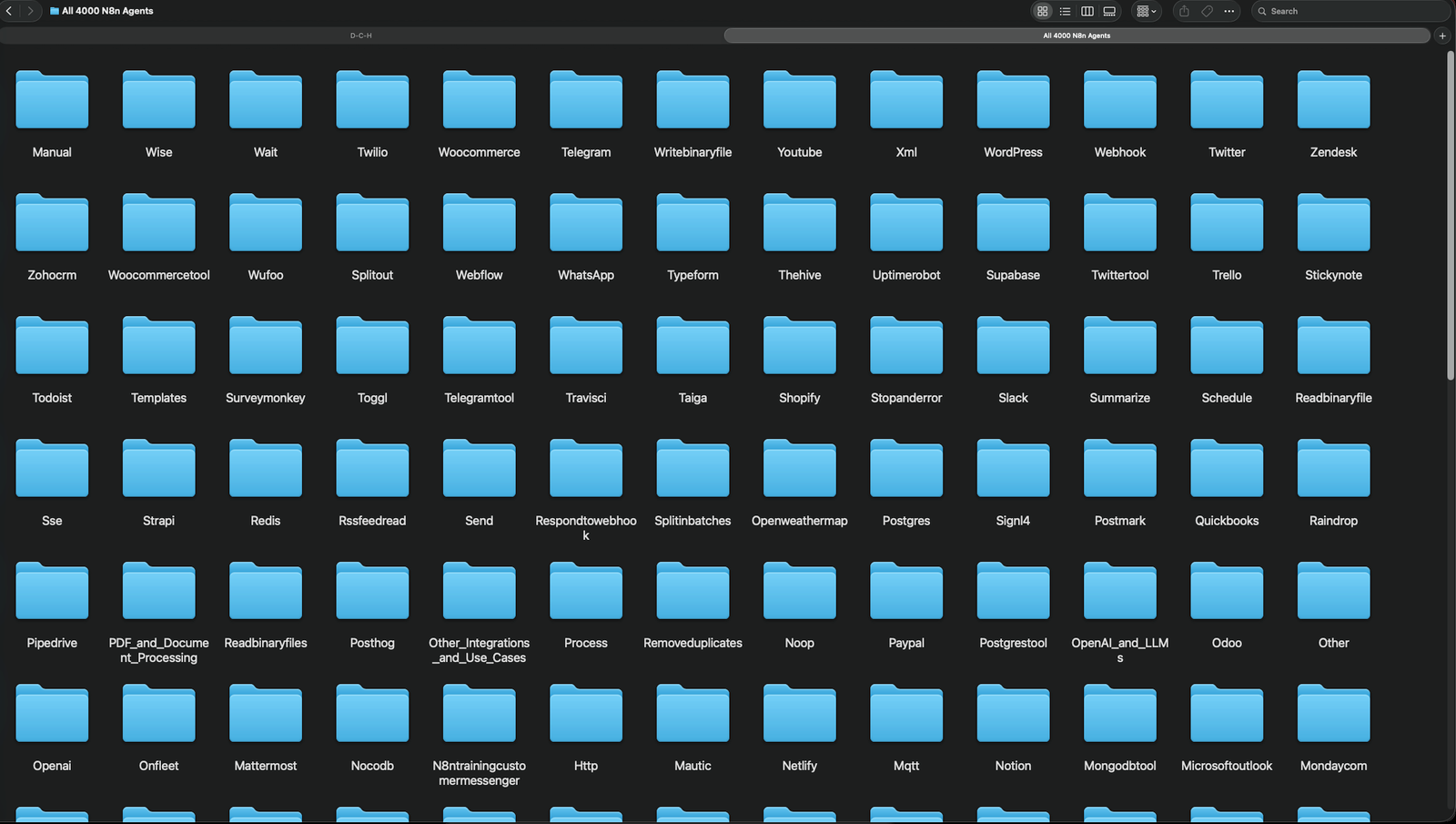Switch to list view
Image resolution: width=1456 pixels, height=824 pixels.
(x=1065, y=11)
